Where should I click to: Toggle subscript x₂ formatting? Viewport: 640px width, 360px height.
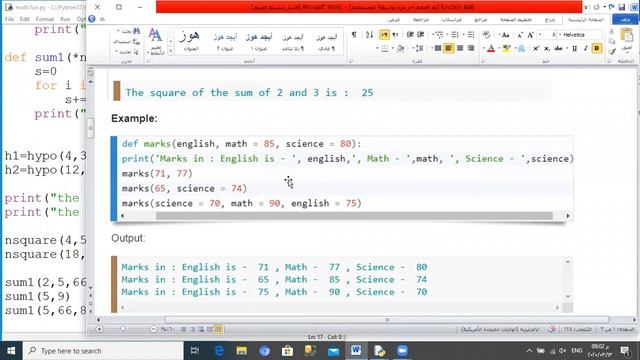click(547, 48)
